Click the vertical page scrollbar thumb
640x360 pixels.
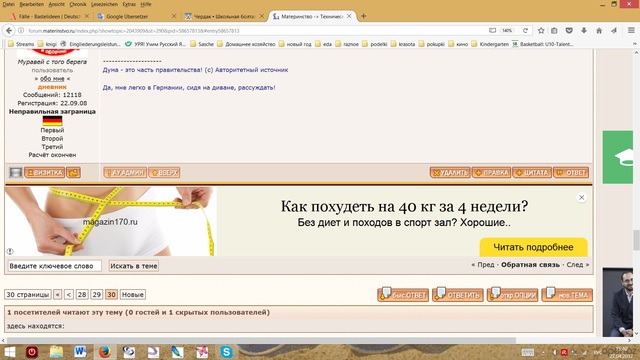click(636, 240)
